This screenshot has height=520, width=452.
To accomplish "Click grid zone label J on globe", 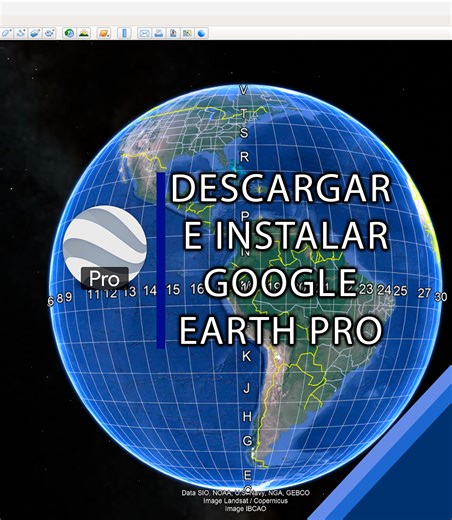I will tap(247, 388).
